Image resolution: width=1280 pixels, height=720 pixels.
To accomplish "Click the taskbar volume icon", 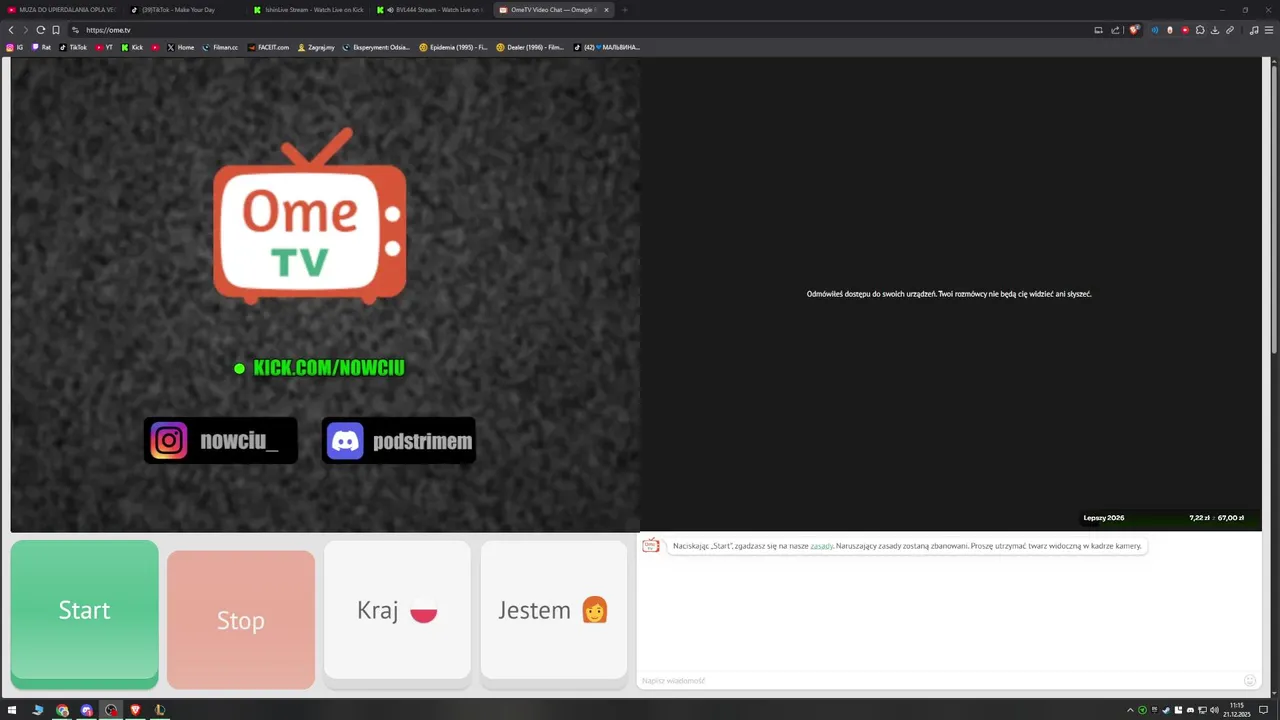I will (1214, 710).
